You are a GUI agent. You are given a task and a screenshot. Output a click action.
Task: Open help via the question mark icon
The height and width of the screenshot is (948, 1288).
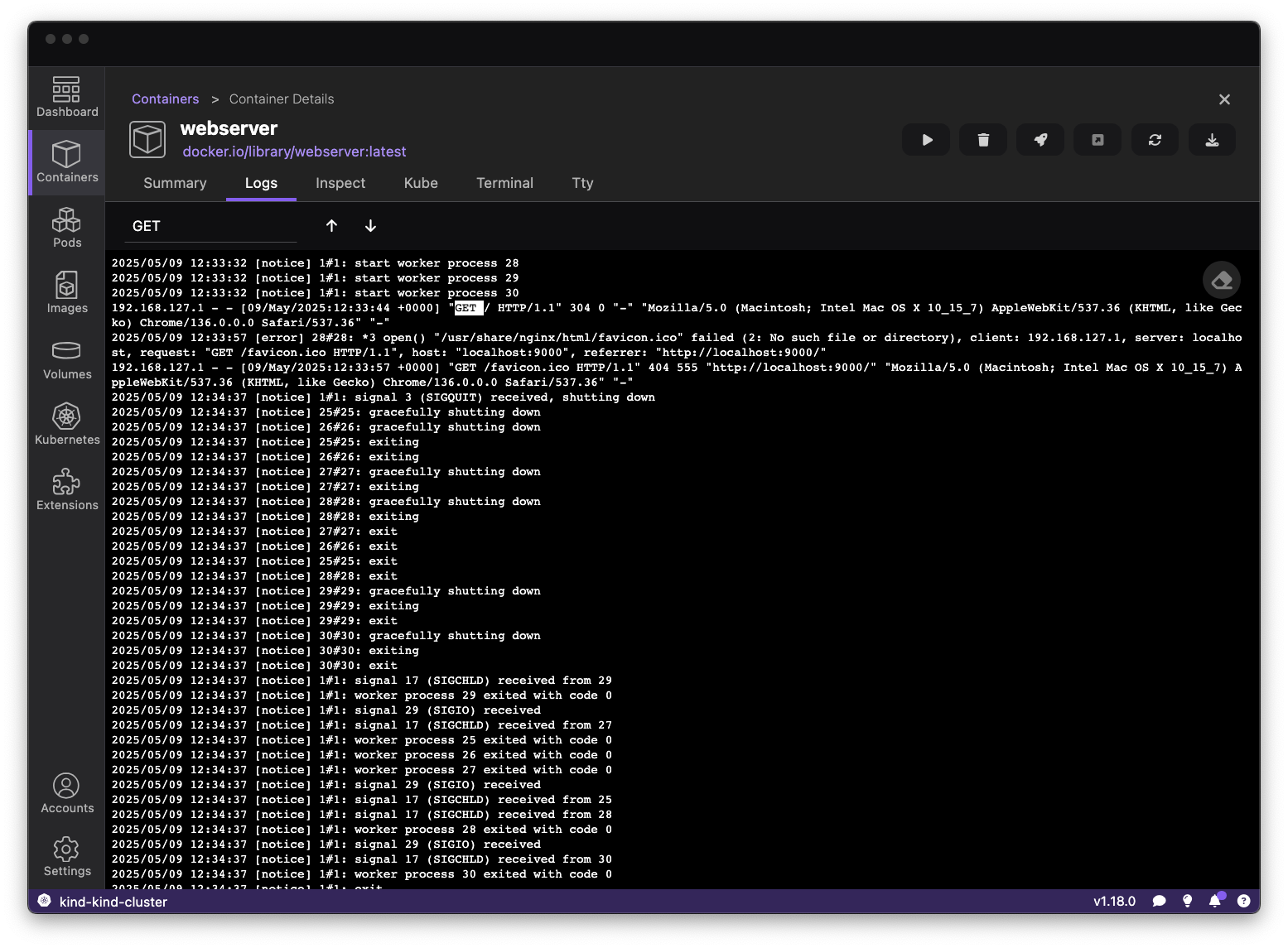(1244, 902)
